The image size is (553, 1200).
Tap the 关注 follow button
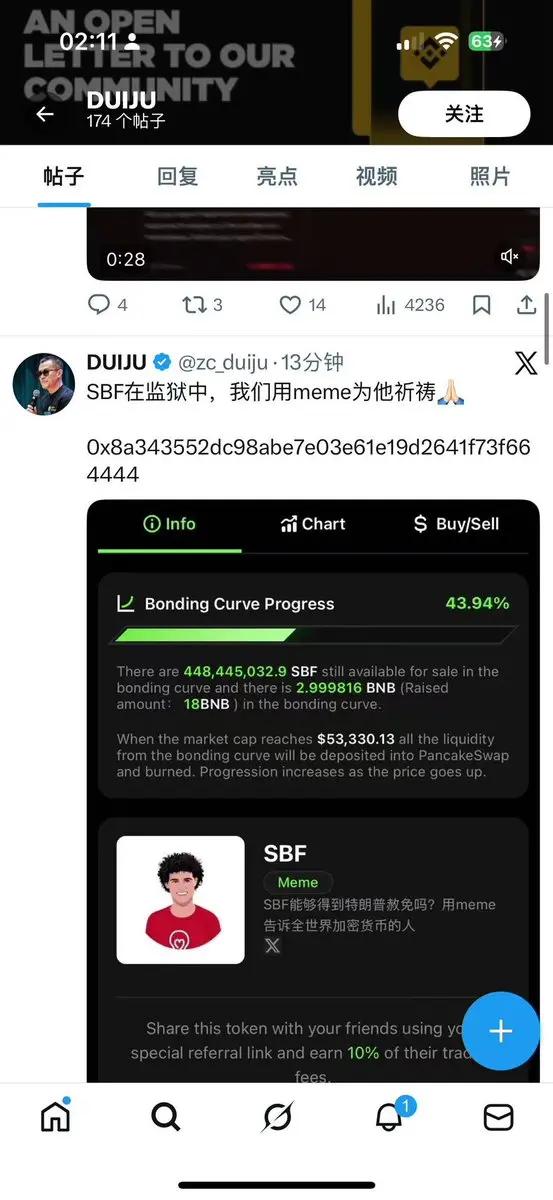[464, 114]
